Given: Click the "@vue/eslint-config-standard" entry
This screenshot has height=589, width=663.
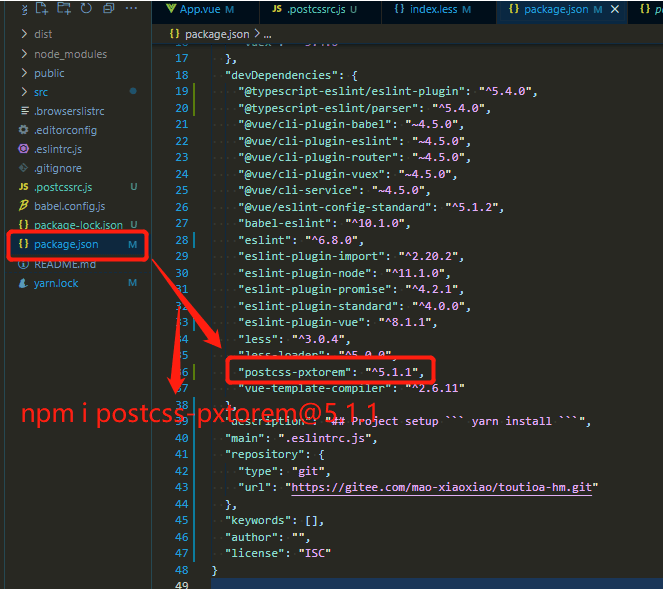Looking at the screenshot, I should tap(371, 207).
